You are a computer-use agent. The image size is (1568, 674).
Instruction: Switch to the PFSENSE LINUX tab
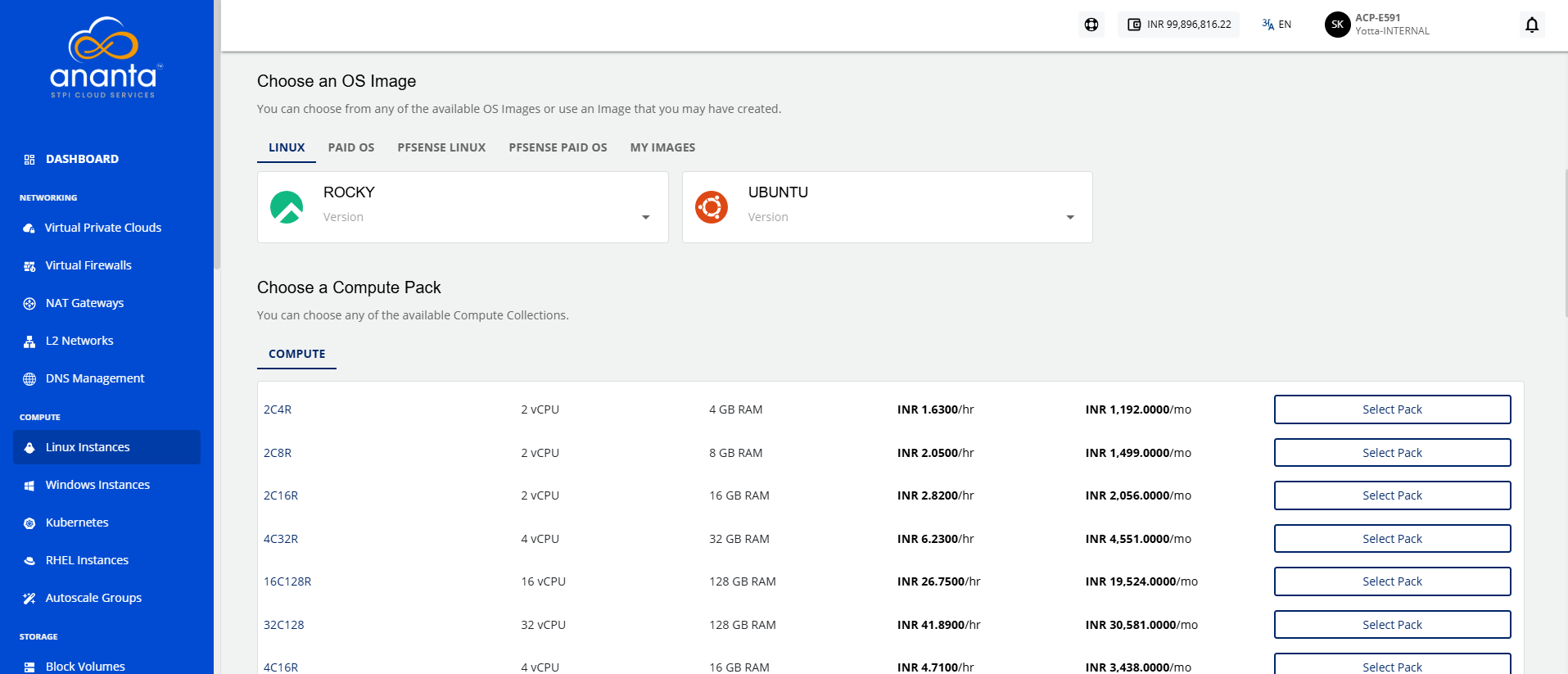coord(441,147)
